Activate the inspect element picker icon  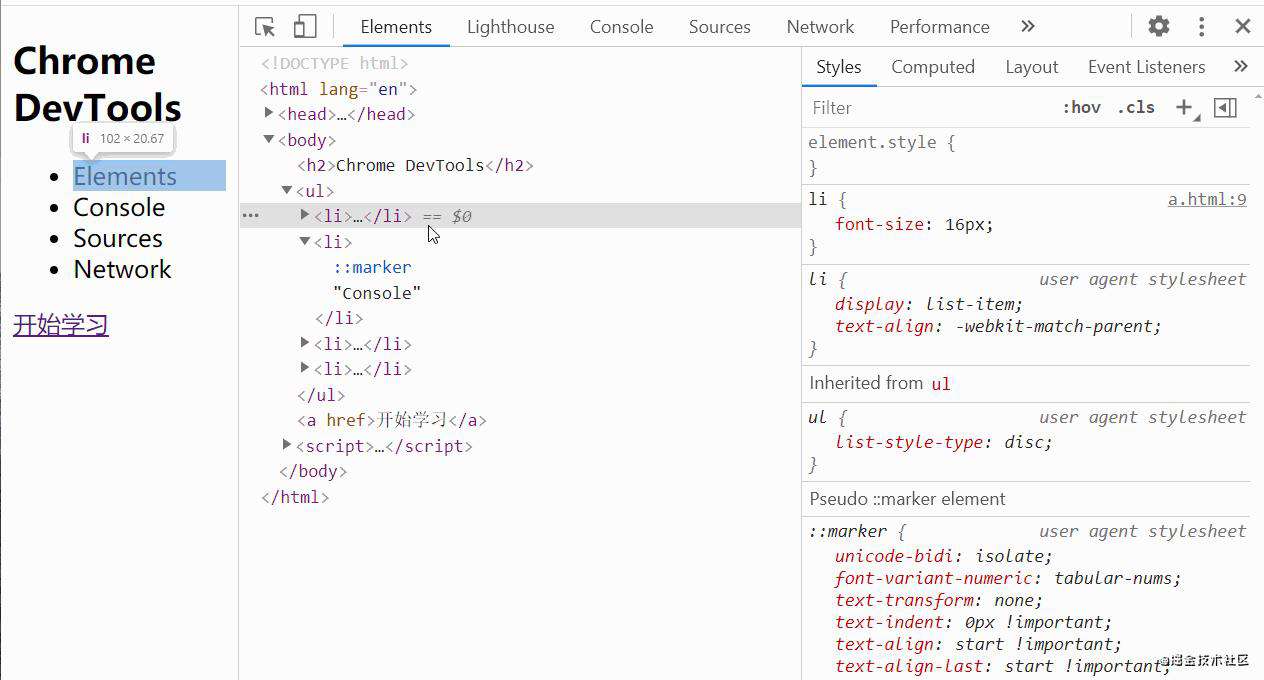[265, 27]
